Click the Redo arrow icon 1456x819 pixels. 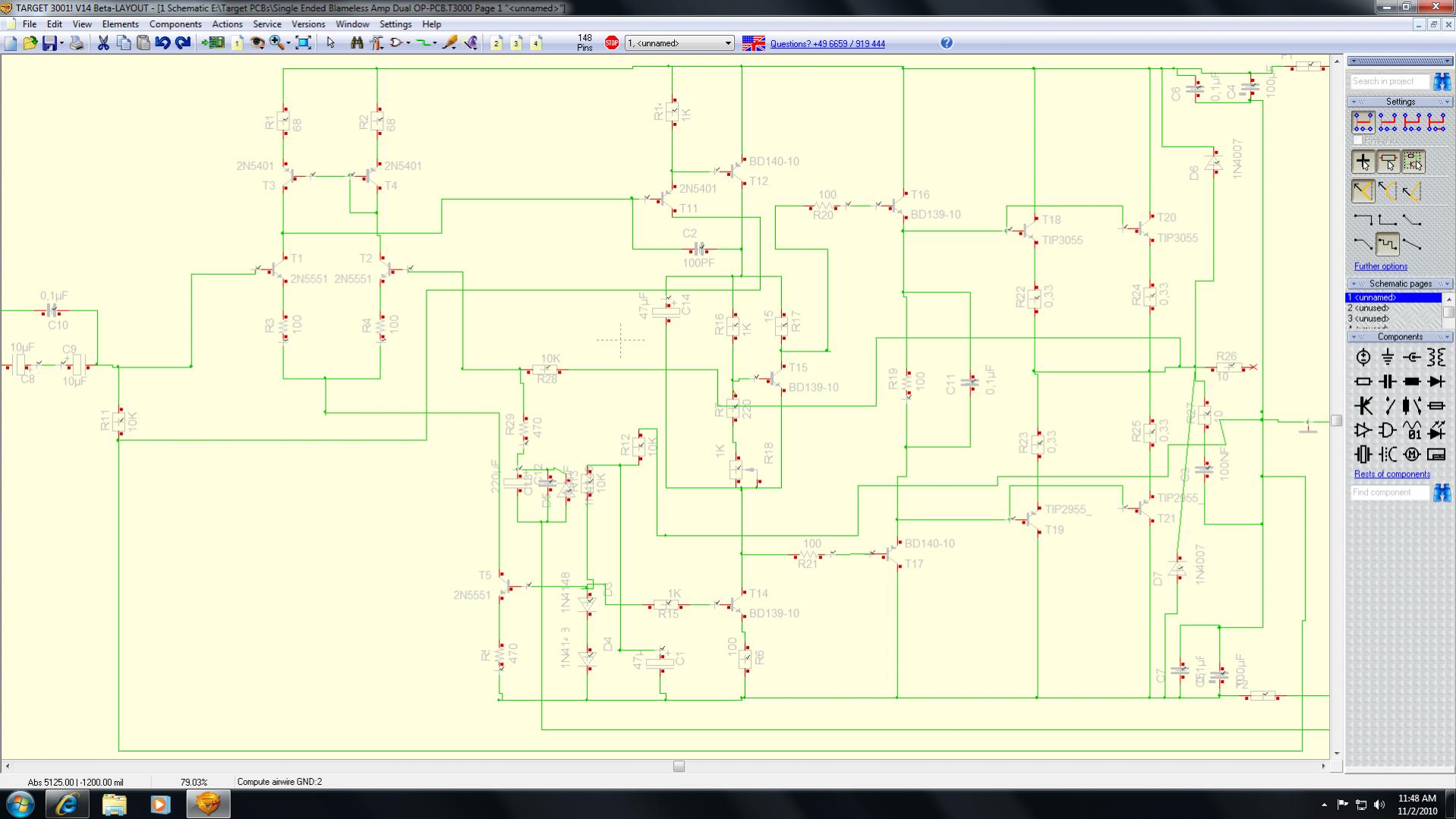[183, 43]
